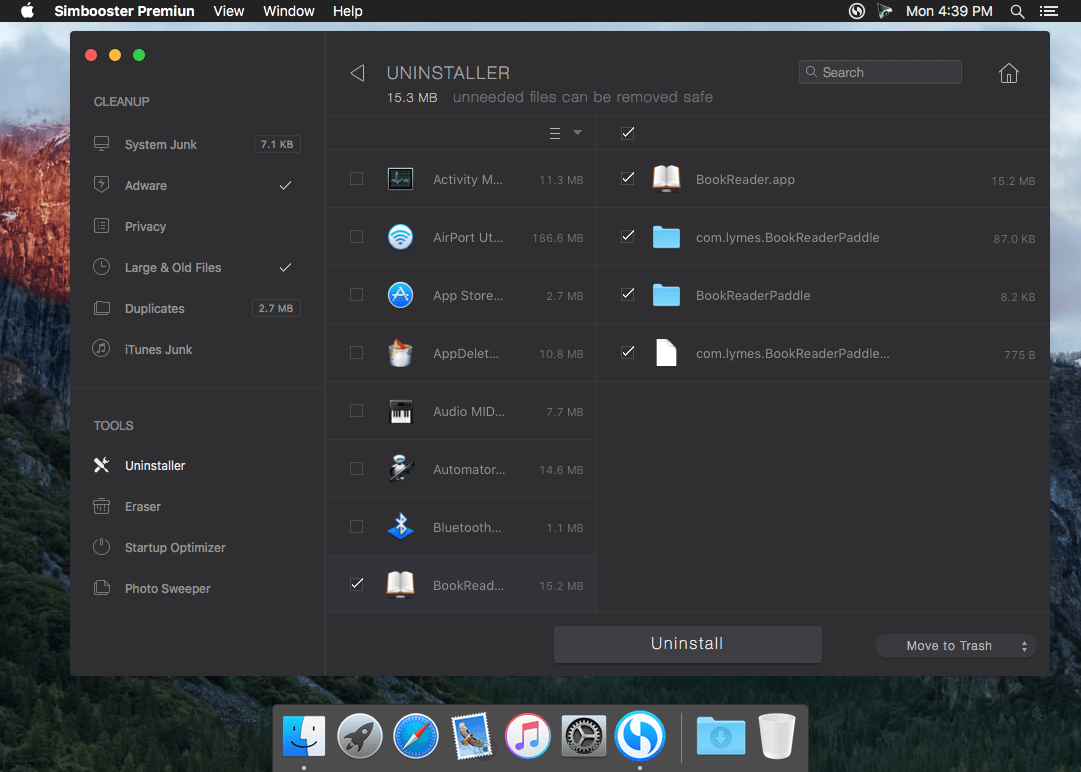Click the Large & Old Files clock icon
Image resolution: width=1081 pixels, height=772 pixels.
click(101, 267)
